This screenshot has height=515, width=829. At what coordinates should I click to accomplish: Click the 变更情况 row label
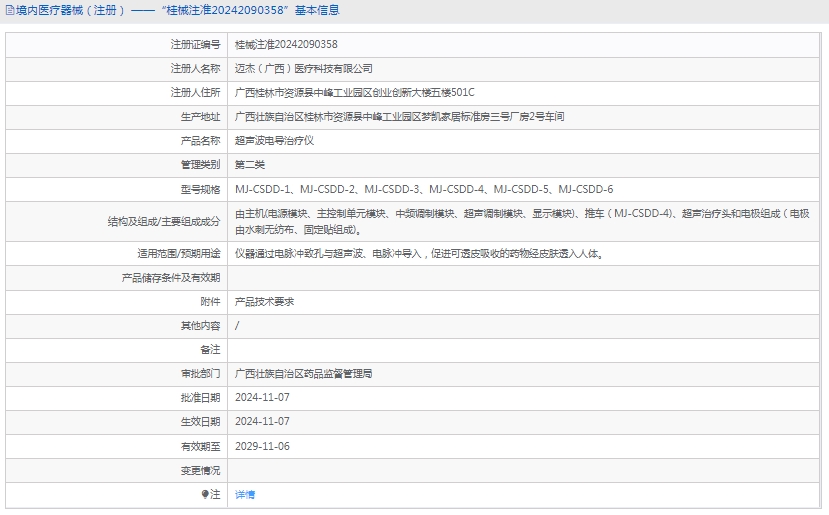pos(200,470)
